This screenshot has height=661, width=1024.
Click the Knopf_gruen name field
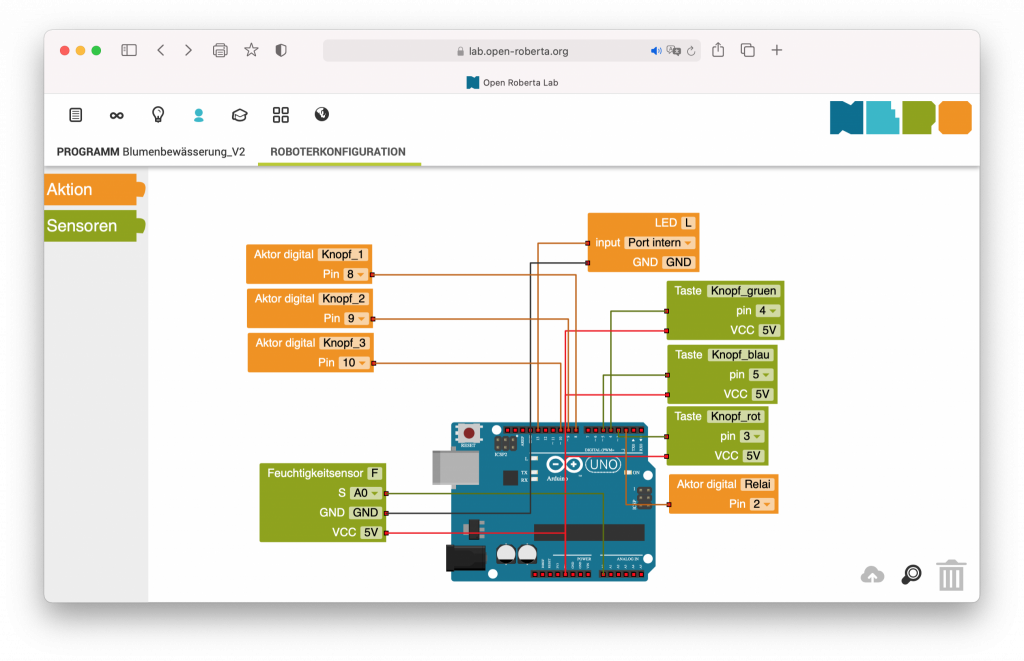[x=742, y=291]
